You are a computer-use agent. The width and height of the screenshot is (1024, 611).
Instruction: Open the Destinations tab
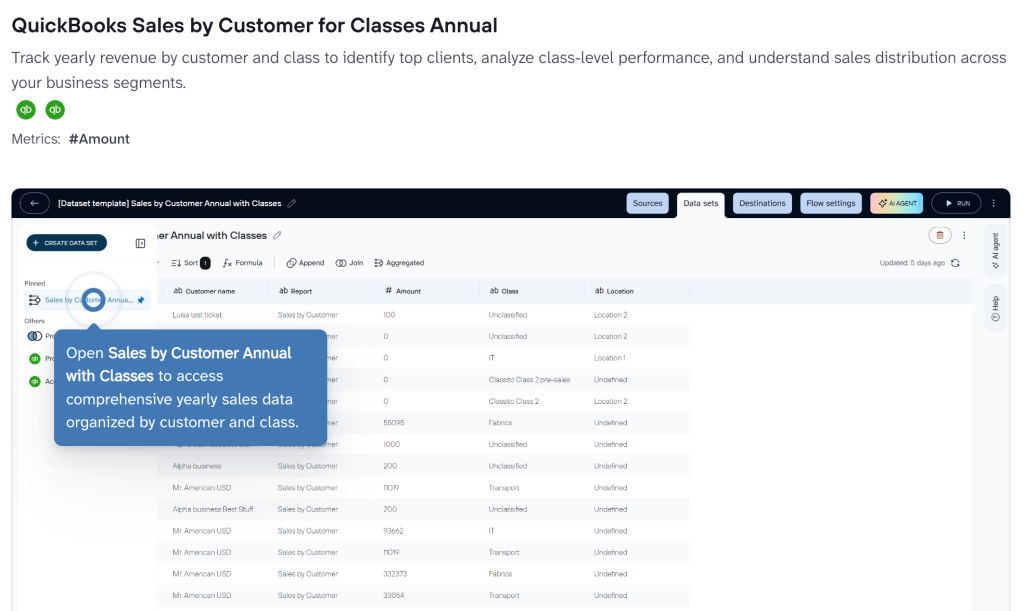(x=762, y=203)
